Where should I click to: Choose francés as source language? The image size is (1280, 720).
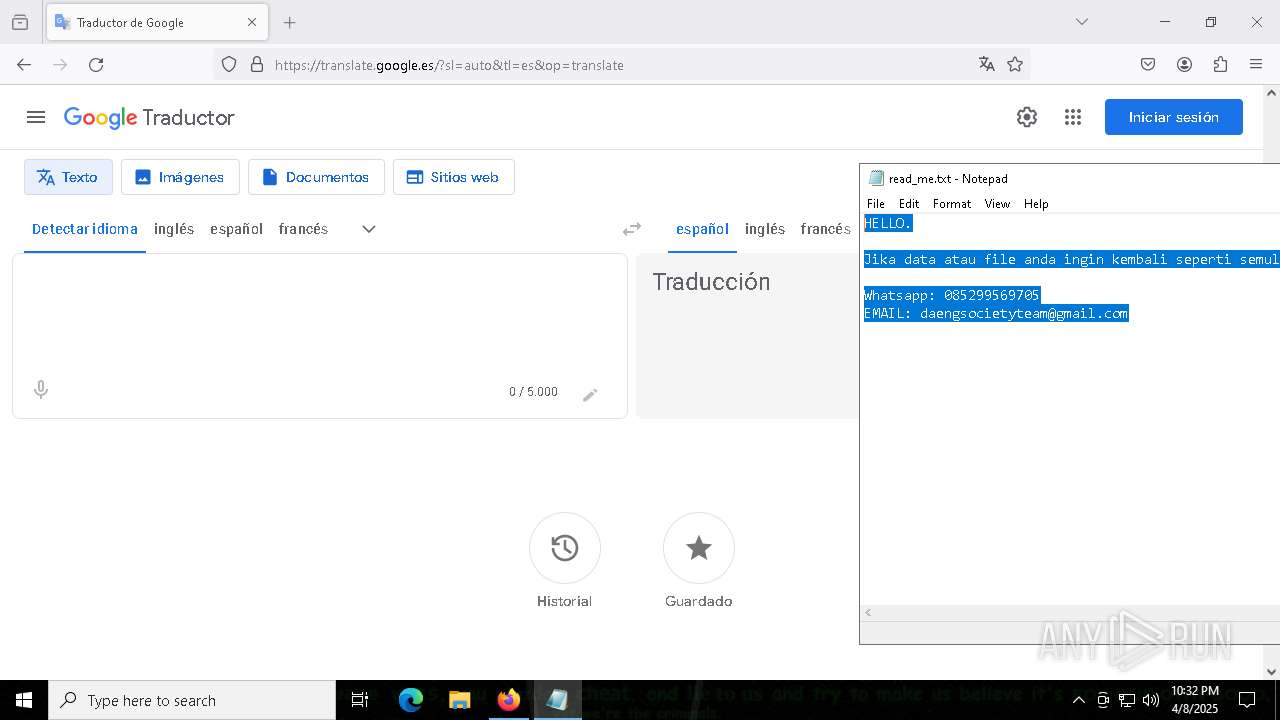[303, 229]
